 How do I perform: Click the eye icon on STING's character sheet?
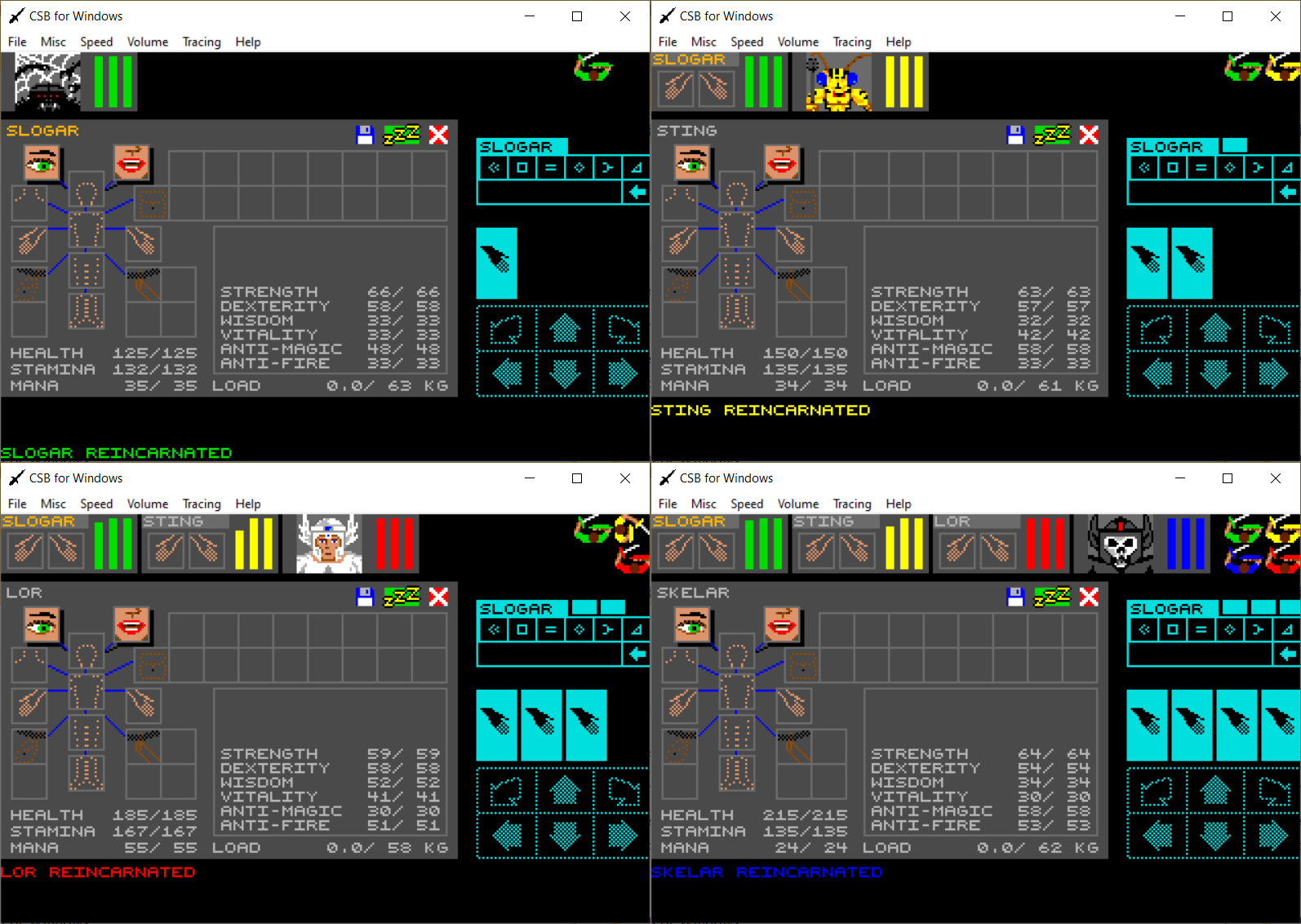693,163
